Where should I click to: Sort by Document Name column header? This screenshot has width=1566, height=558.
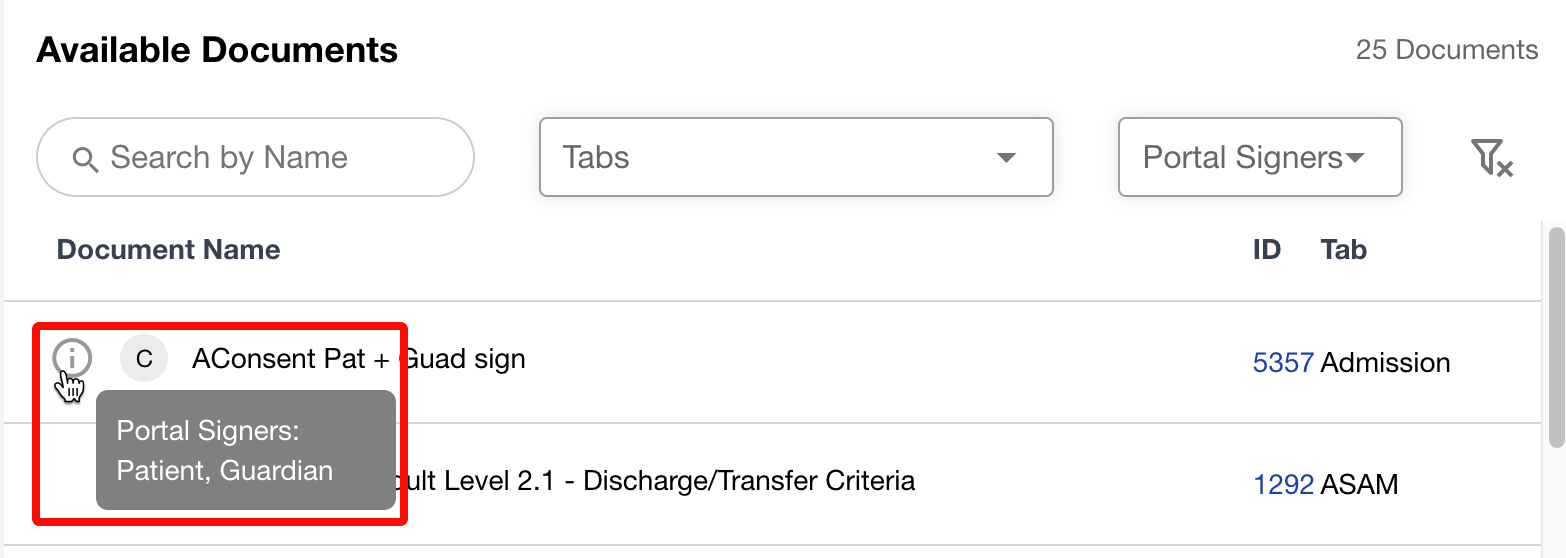[168, 249]
